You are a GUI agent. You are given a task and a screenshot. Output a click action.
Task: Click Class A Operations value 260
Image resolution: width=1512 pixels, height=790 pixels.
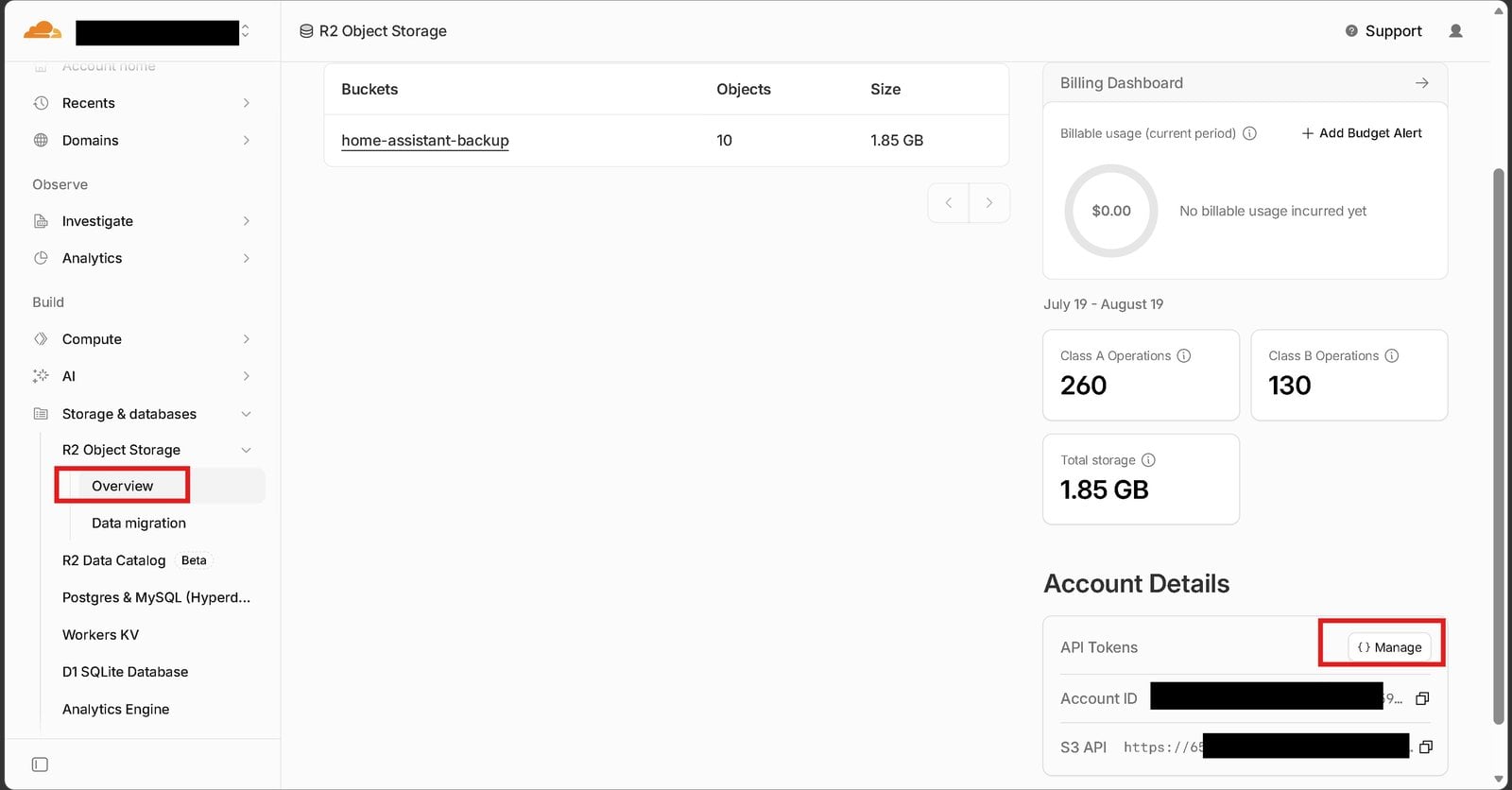(x=1083, y=386)
